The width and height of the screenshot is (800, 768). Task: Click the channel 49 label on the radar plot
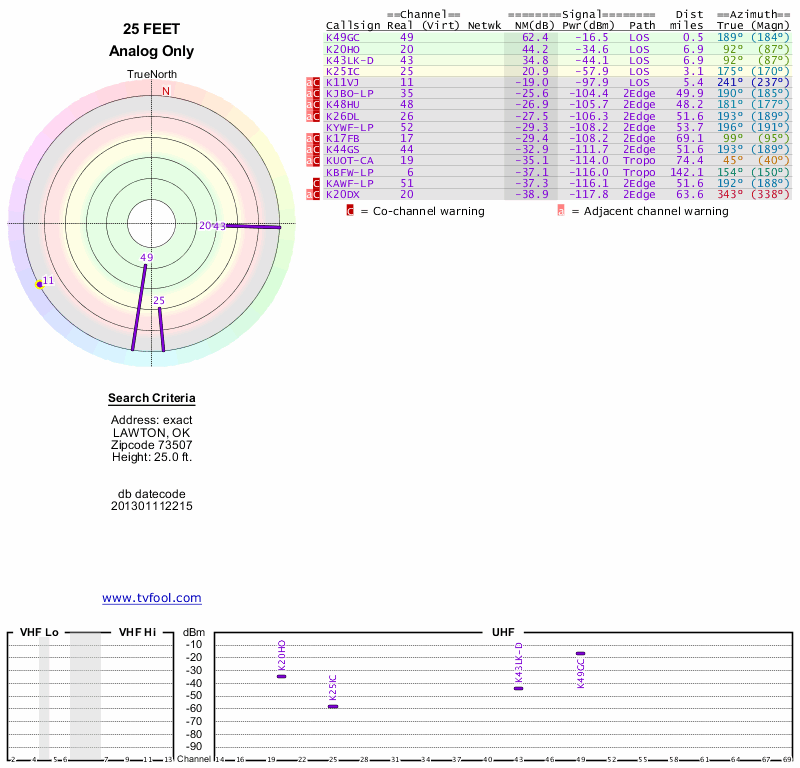(x=147, y=258)
